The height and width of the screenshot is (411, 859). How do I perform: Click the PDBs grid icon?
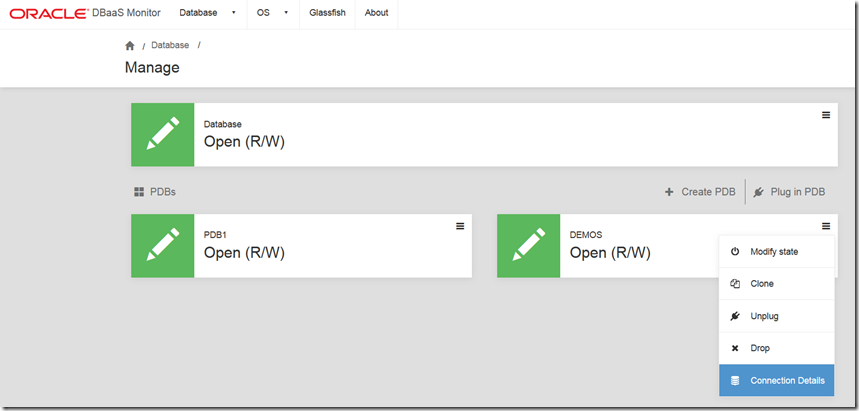138,192
